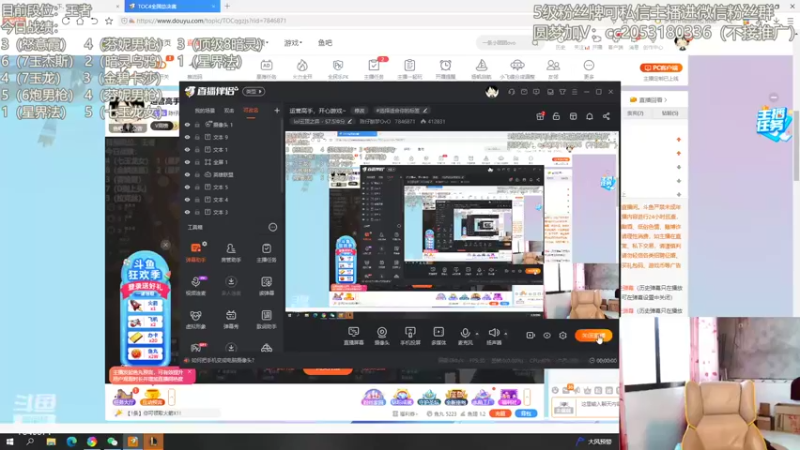
Task: Switch to the orange-highlighted scene tab
Action: click(x=251, y=111)
